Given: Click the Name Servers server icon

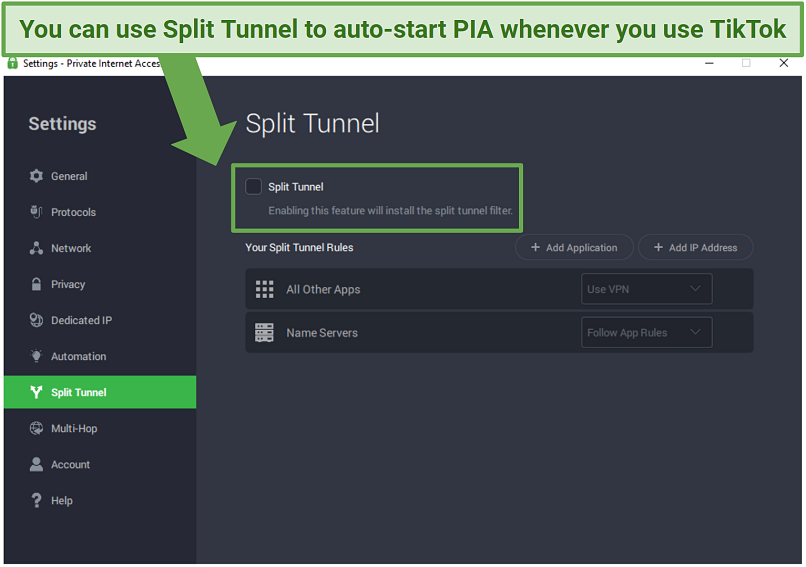Looking at the screenshot, I should [x=264, y=333].
